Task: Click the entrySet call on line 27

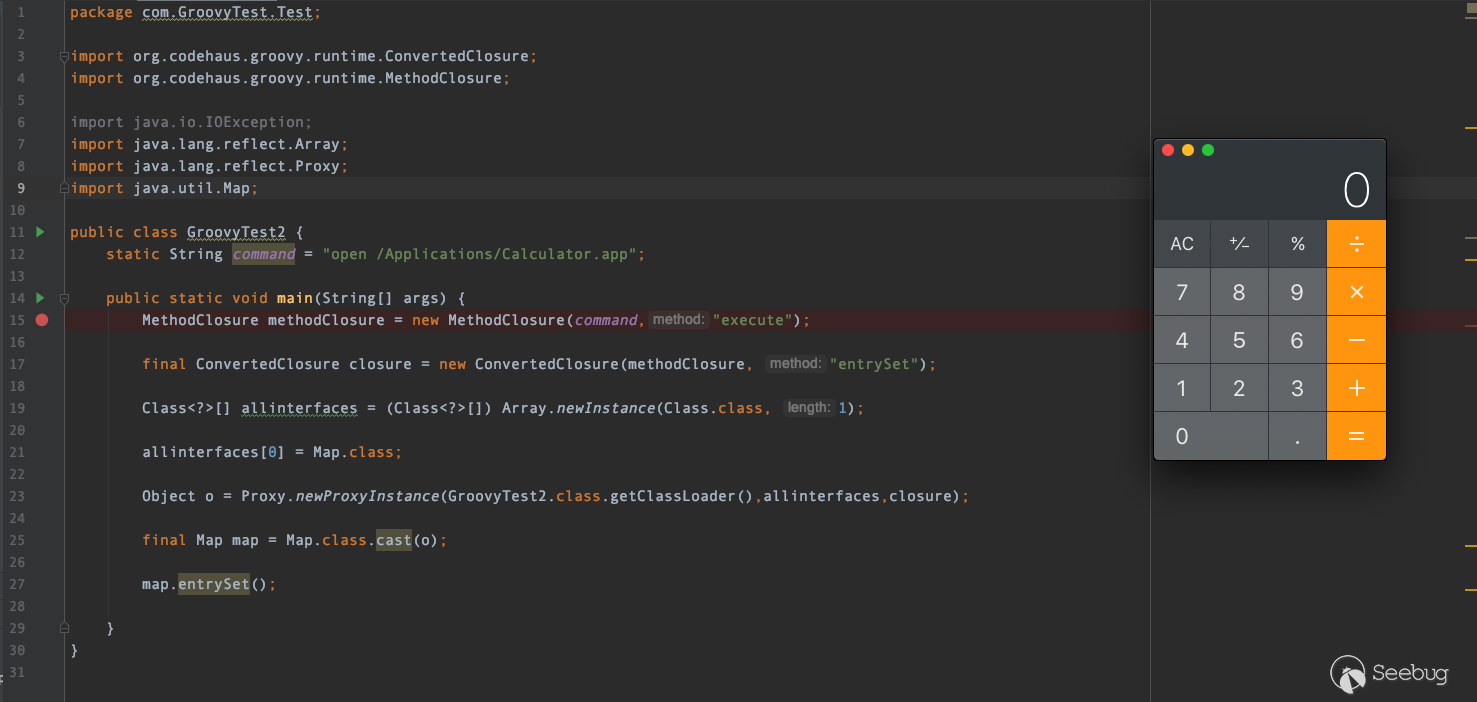Action: tap(213, 584)
